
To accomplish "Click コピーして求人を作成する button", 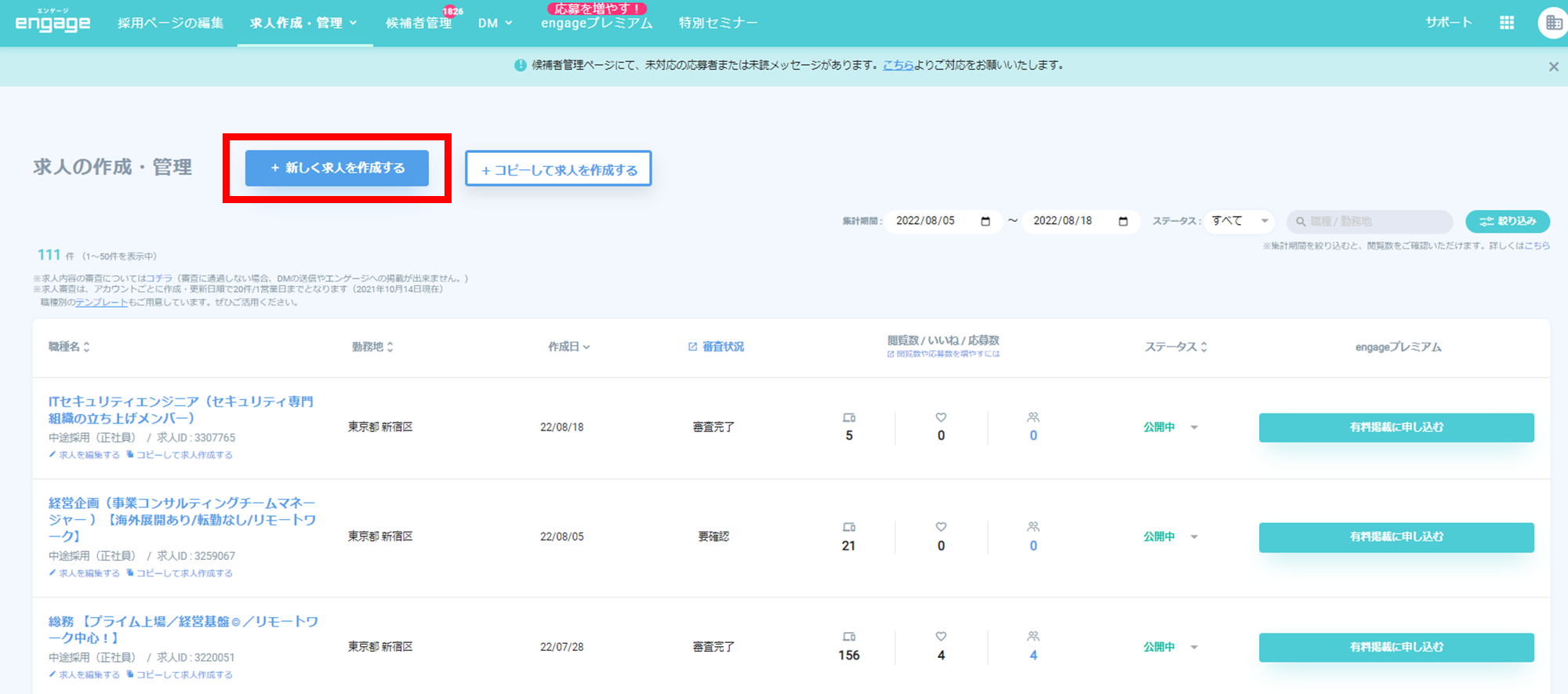I will coord(558,169).
